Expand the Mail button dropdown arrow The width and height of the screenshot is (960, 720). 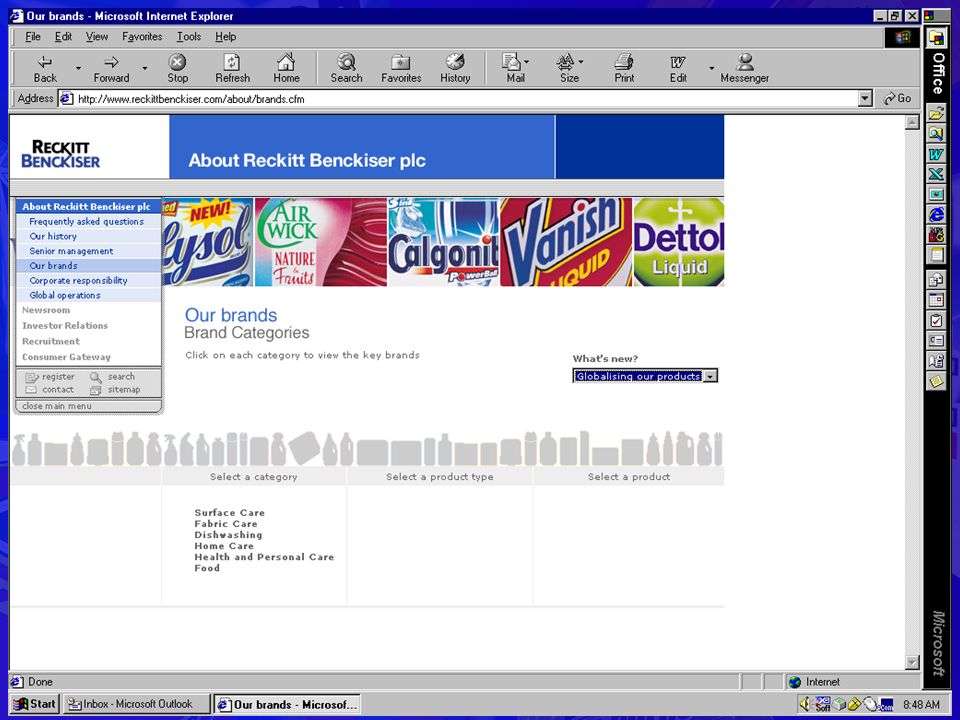pos(527,61)
